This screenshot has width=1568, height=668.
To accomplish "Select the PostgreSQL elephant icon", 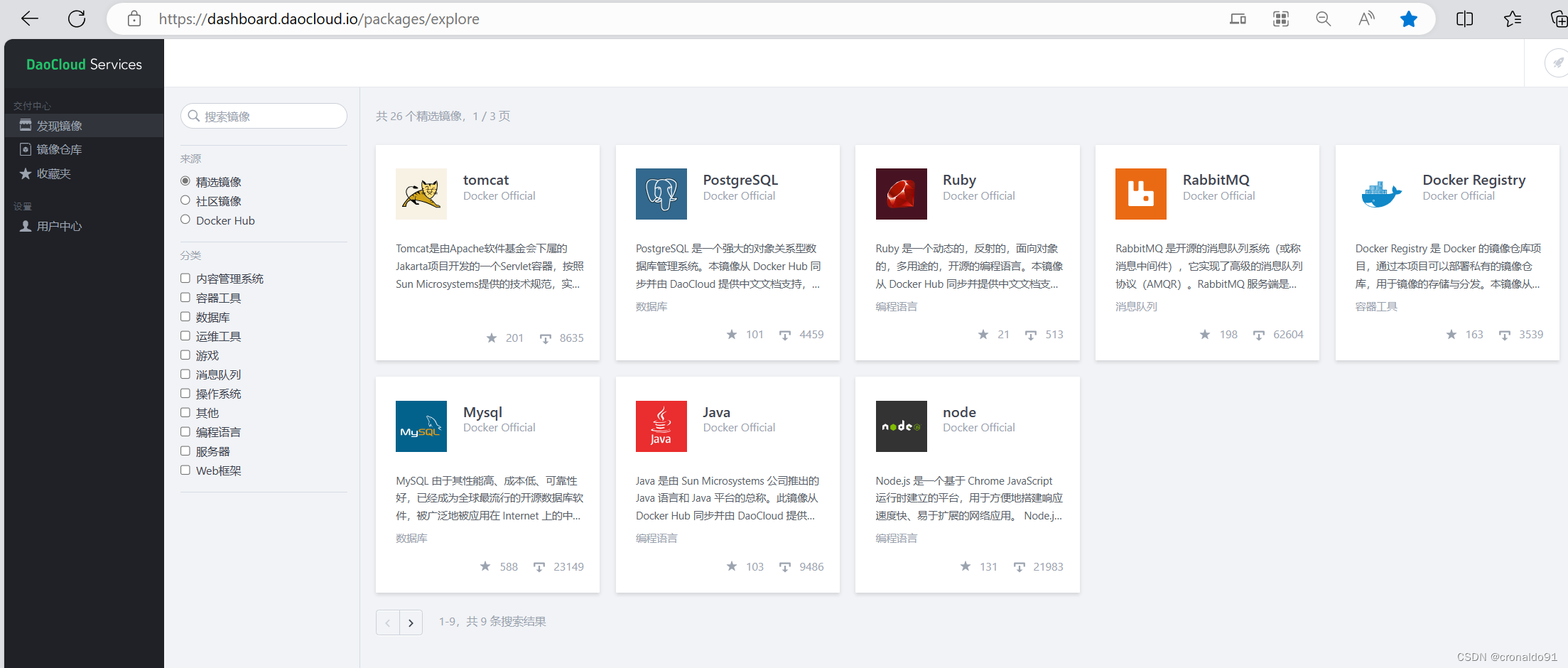I will 661,193.
